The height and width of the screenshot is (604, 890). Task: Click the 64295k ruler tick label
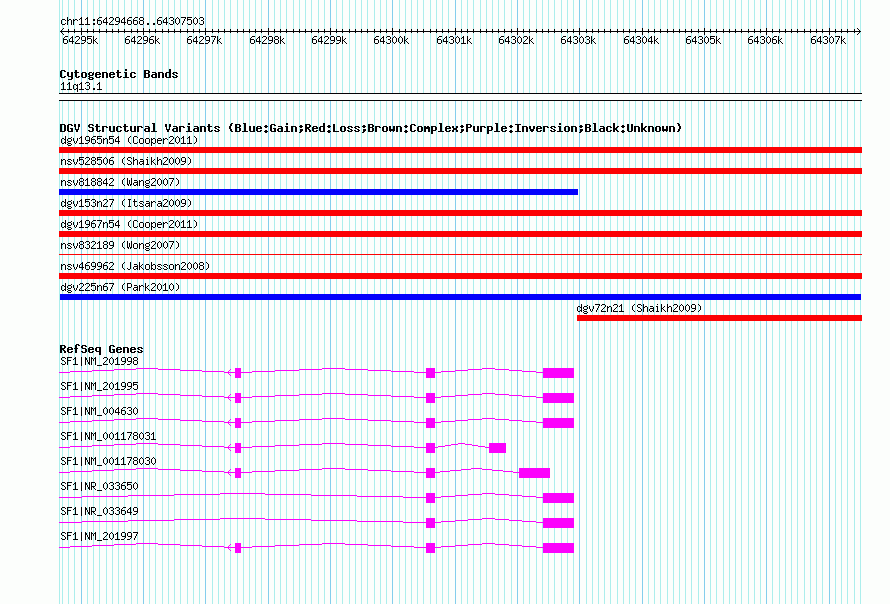click(80, 40)
